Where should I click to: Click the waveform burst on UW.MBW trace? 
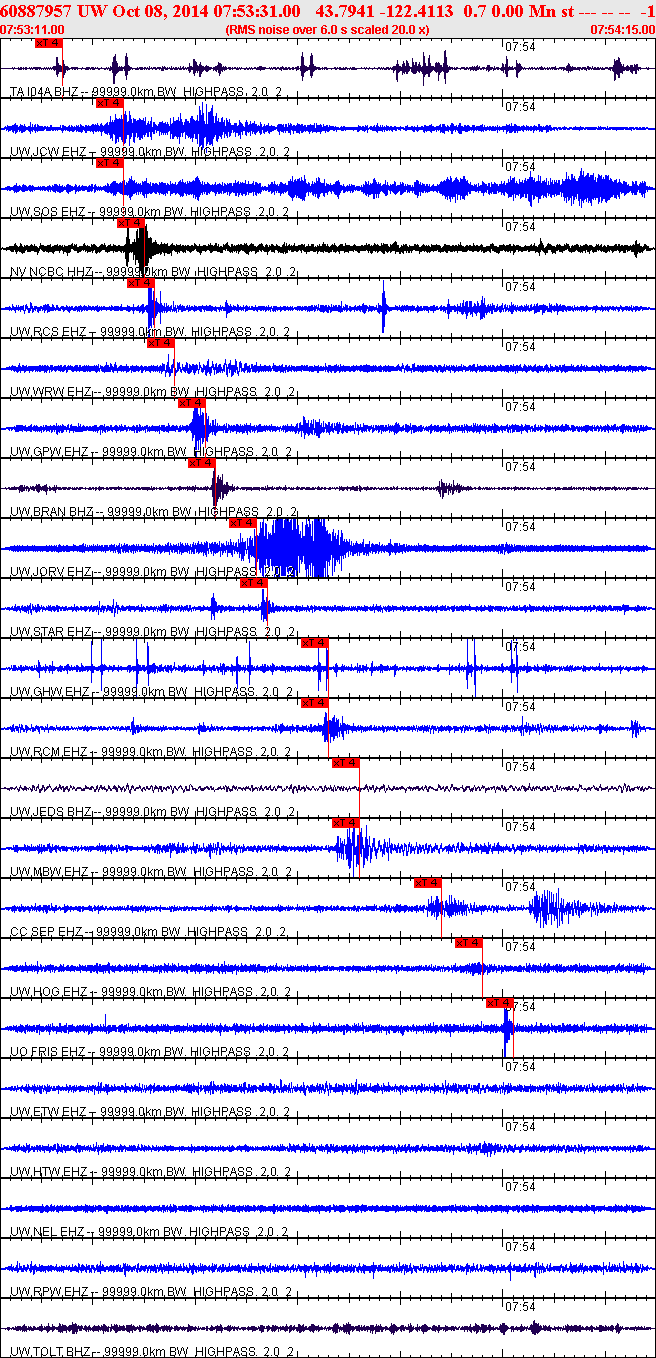point(358,849)
